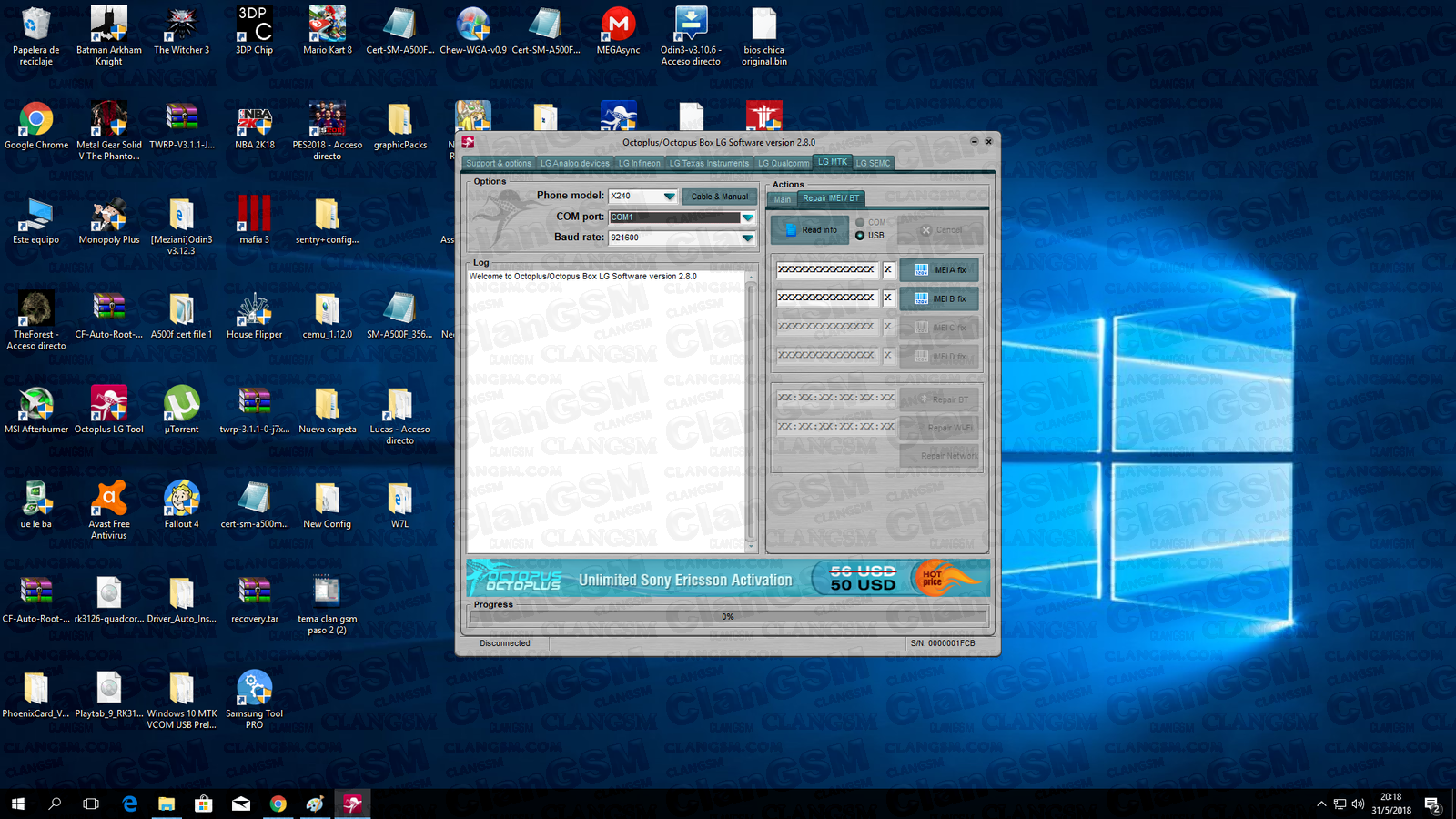Select the Este equipo desktop icon
Image resolution: width=1456 pixels, height=819 pixels.
(36, 221)
